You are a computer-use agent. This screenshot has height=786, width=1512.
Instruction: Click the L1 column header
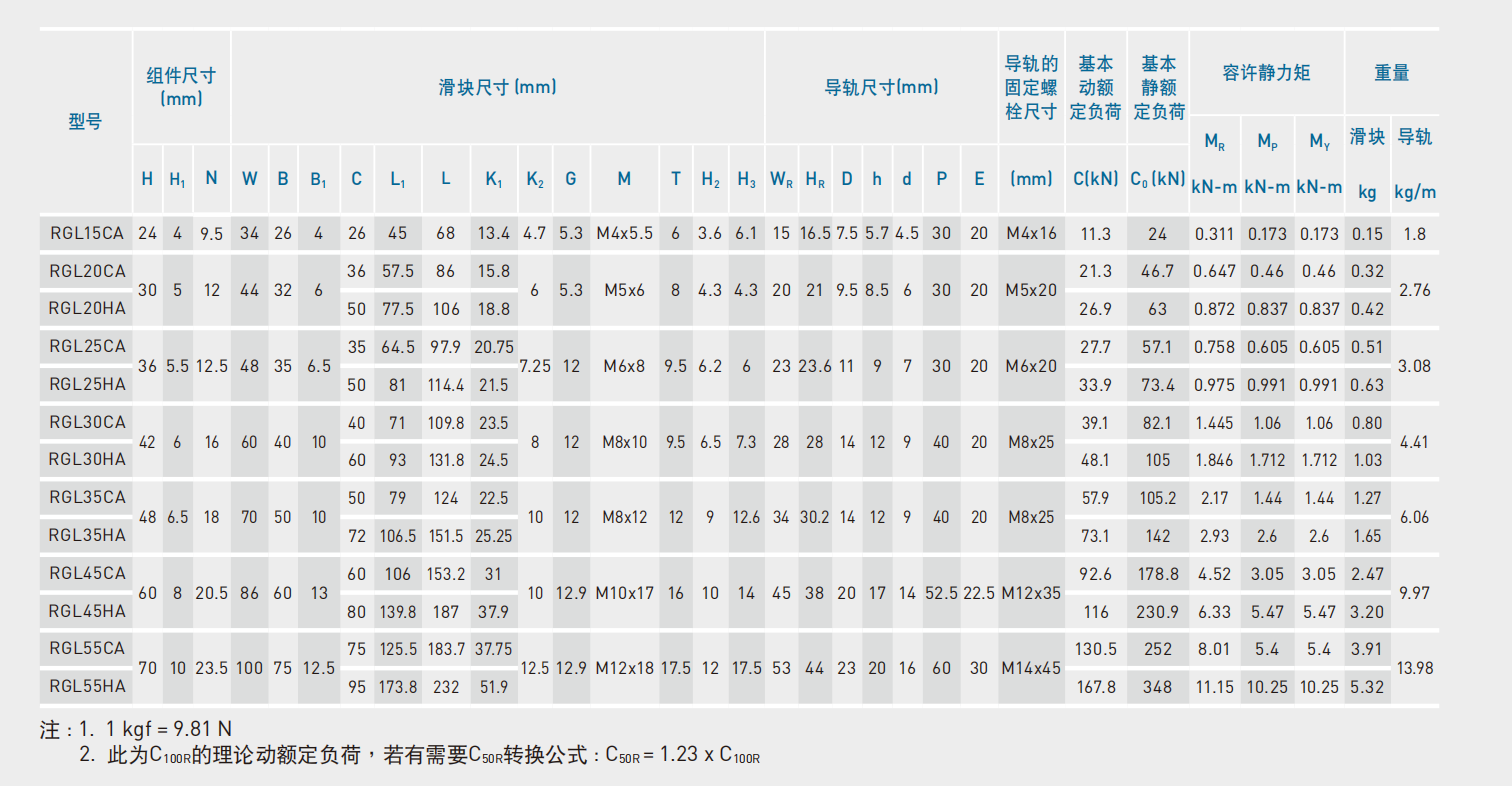click(397, 180)
